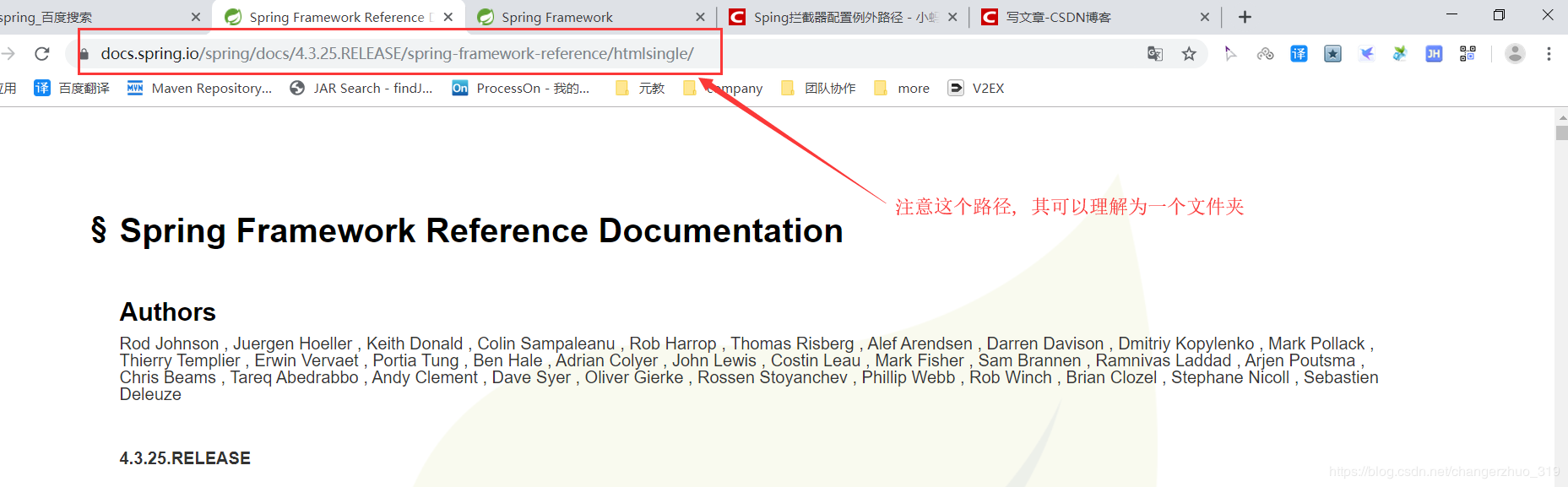
Task: Click the purple bird extension icon
Action: click(1366, 54)
